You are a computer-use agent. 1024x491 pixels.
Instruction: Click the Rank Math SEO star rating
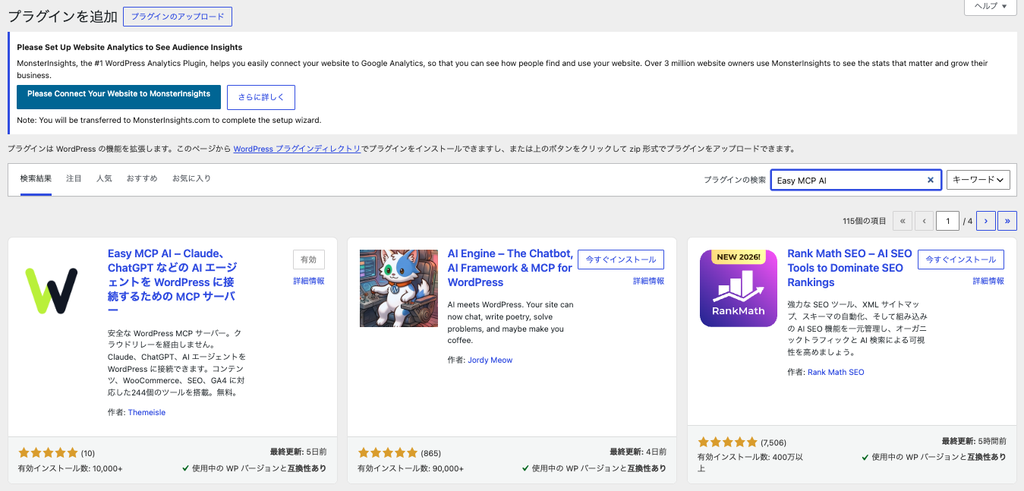point(728,441)
